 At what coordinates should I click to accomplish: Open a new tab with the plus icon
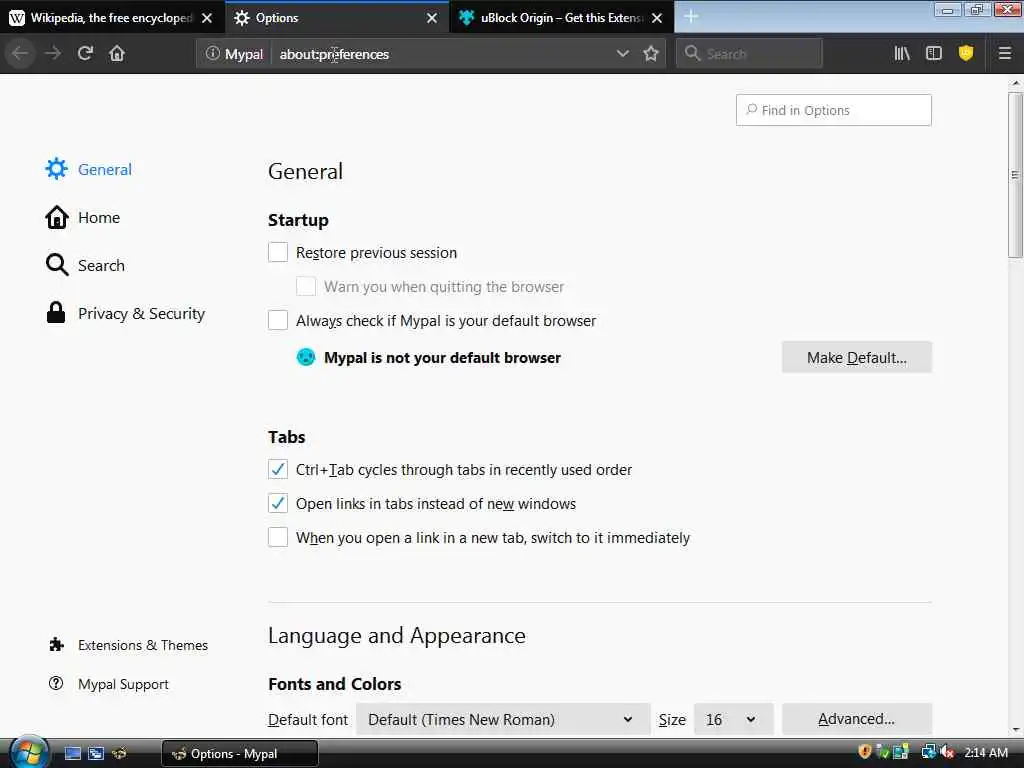pyautogui.click(x=691, y=16)
